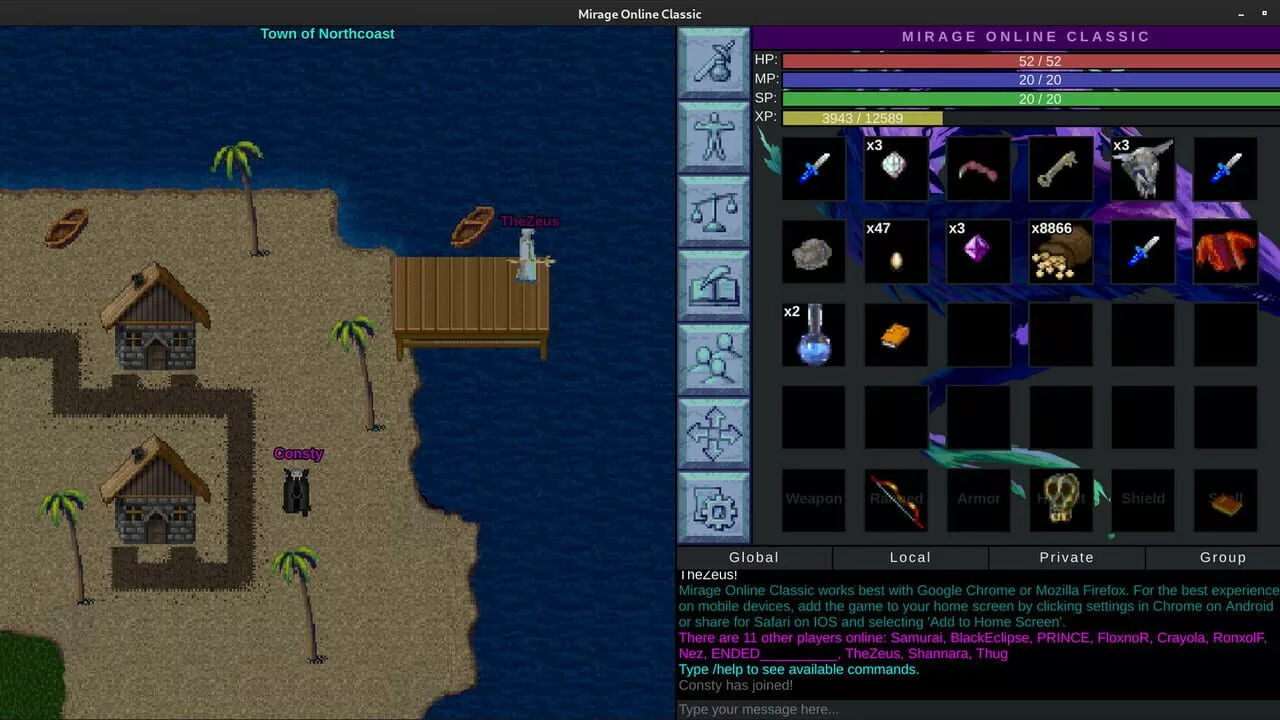The image size is (1280, 720).
Task: Click 'Consty has joined!' chat line
Action: (x=736, y=686)
